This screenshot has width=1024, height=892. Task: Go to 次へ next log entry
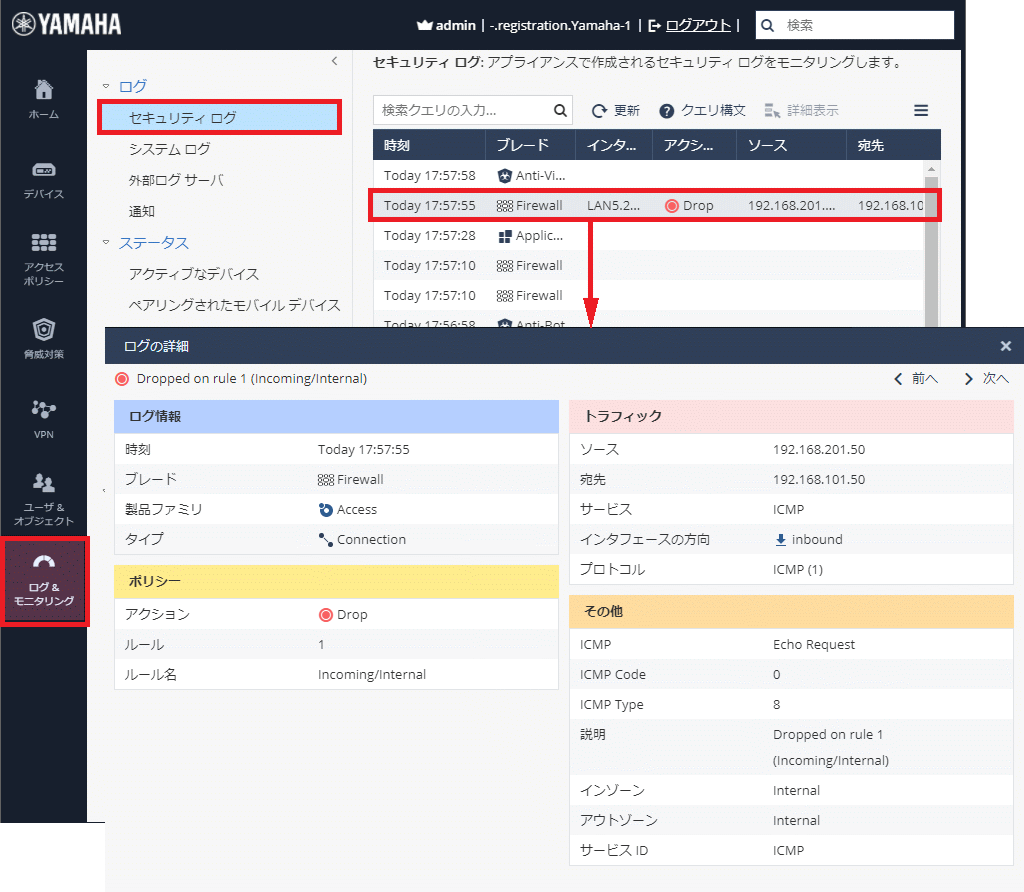986,379
